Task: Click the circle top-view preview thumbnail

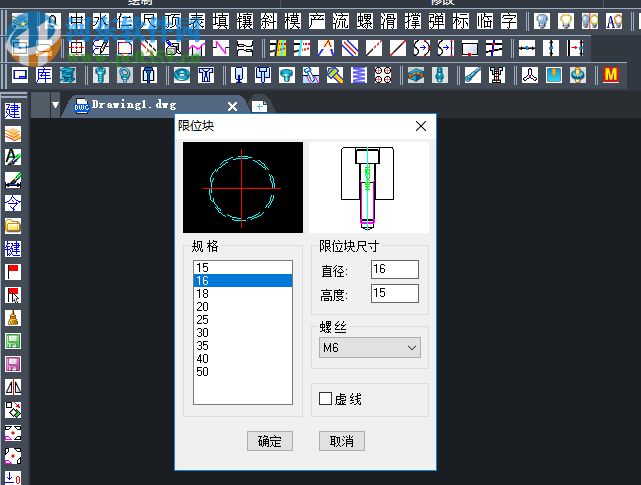Action: tap(243, 188)
